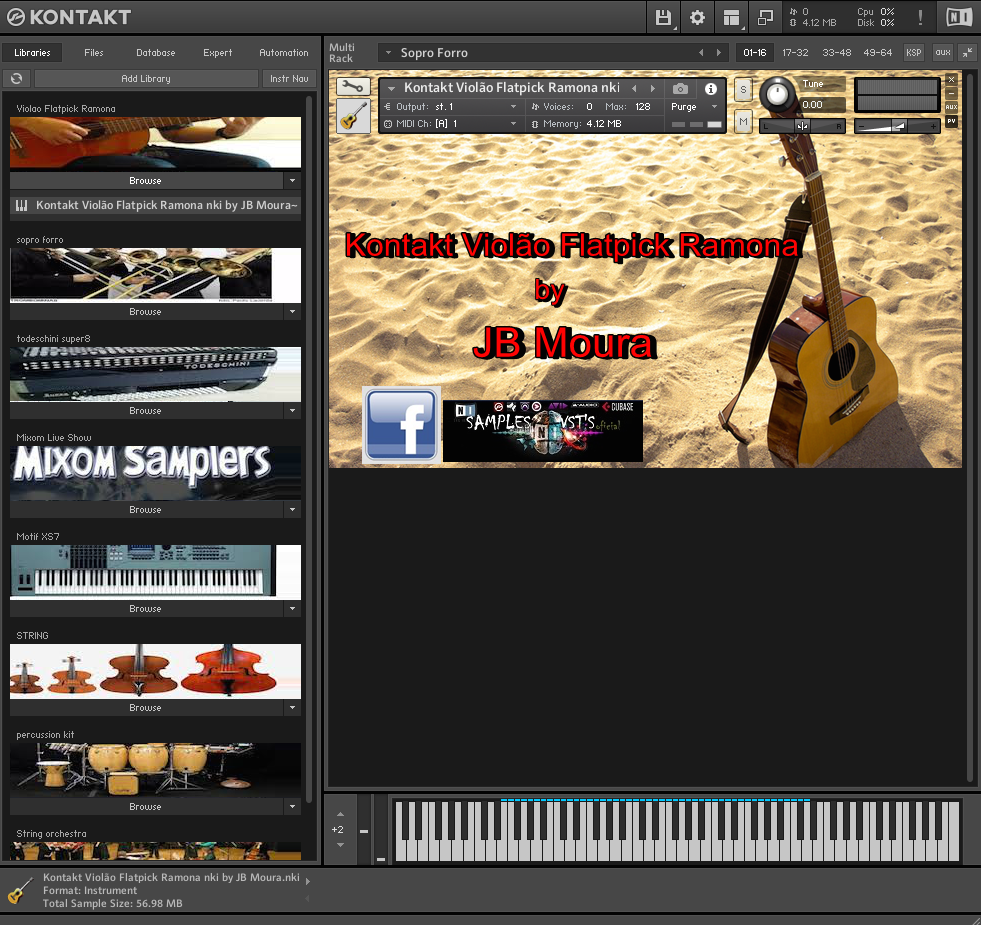Viewport: 981px width, 925px height.
Task: Toggle Instr Nav pane
Action: click(x=289, y=78)
